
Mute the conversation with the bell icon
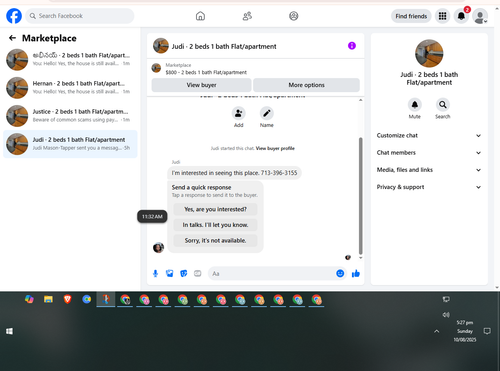click(x=415, y=105)
